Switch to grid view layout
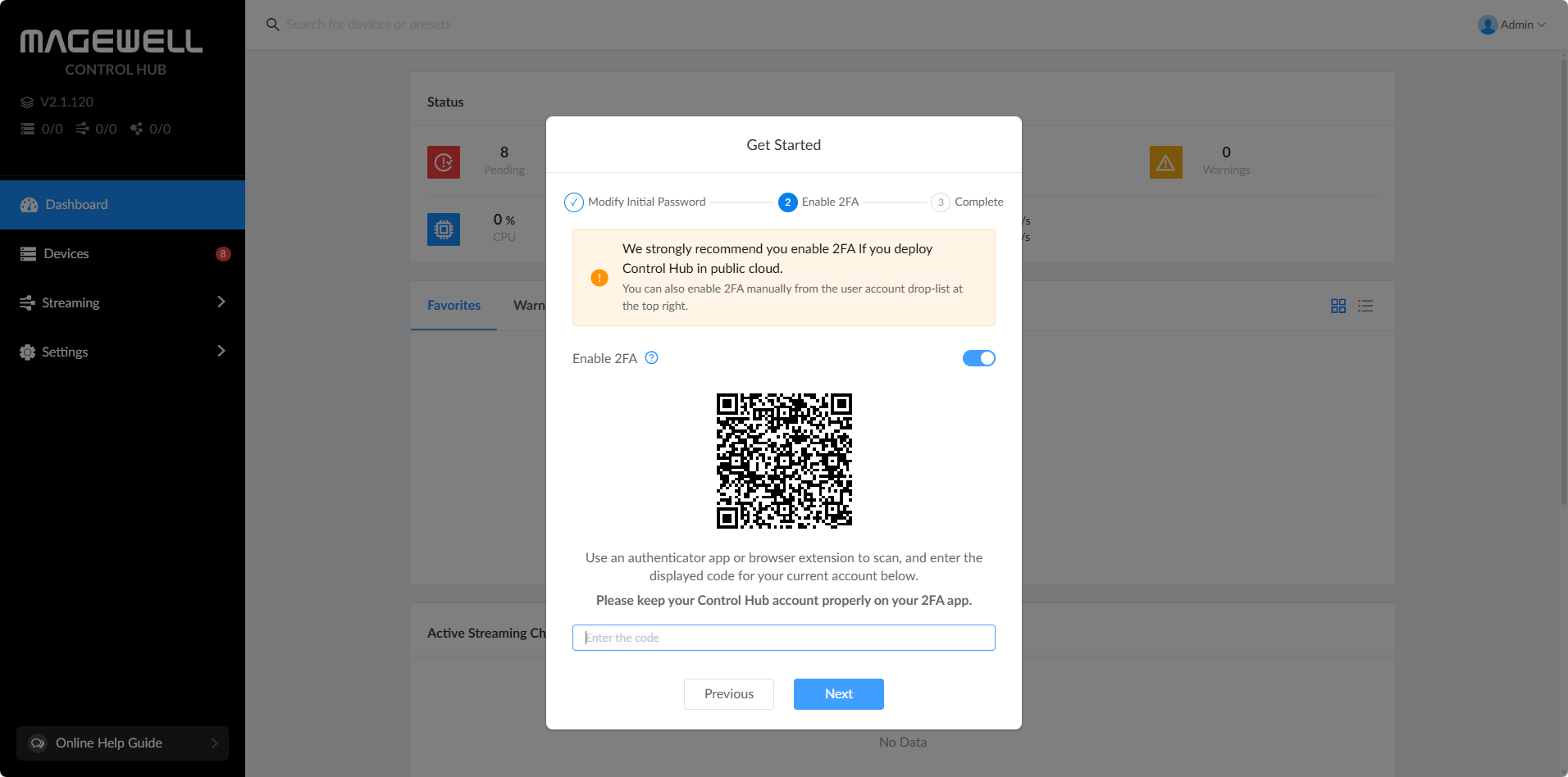 [x=1338, y=306]
